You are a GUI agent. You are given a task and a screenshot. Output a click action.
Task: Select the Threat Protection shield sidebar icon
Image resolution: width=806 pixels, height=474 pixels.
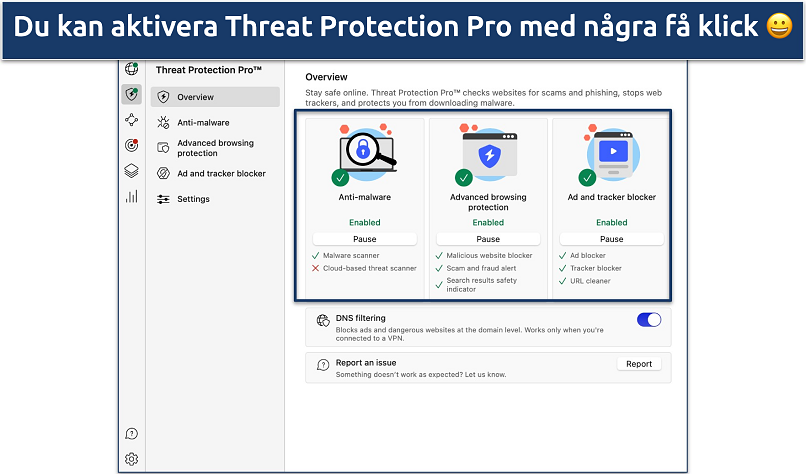point(131,94)
